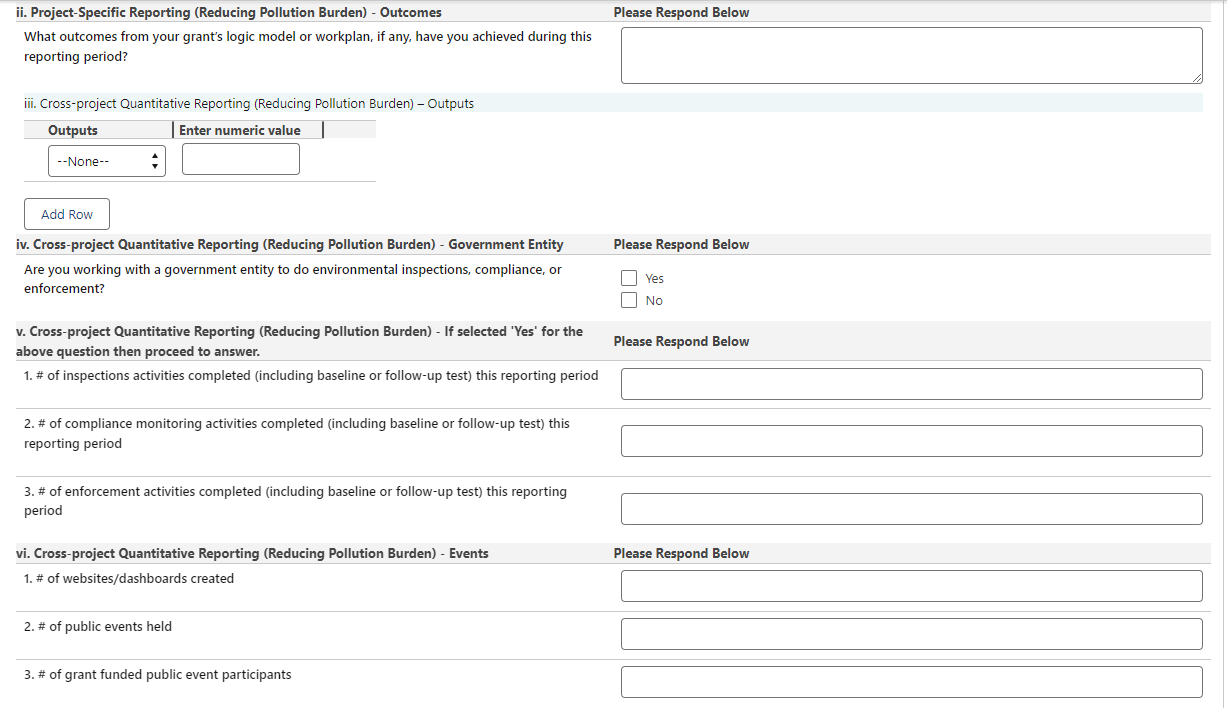Click the Events section heading

pyautogui.click(x=253, y=553)
